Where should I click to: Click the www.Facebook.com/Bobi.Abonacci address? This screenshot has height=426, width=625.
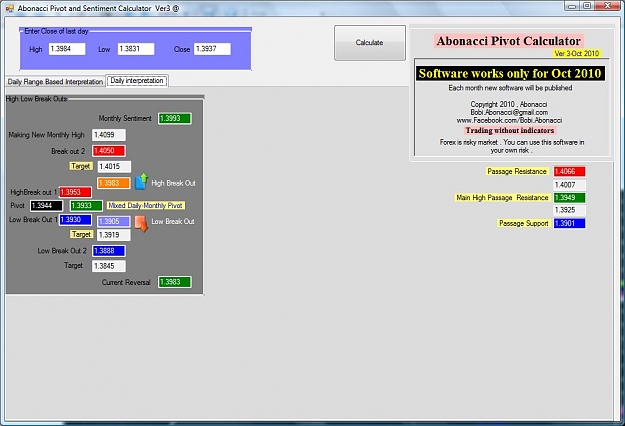(x=509, y=120)
